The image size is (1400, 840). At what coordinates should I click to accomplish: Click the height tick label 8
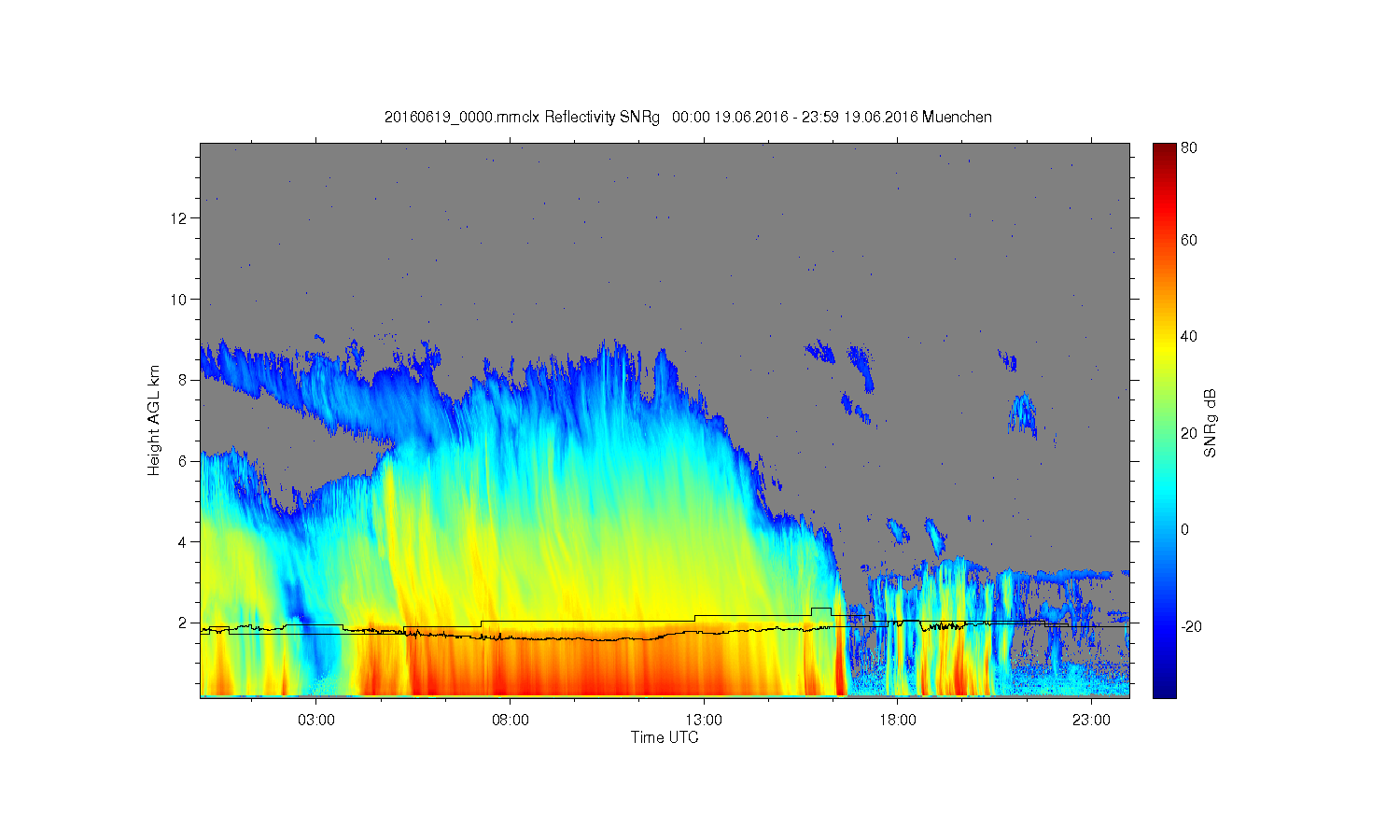[x=183, y=380]
